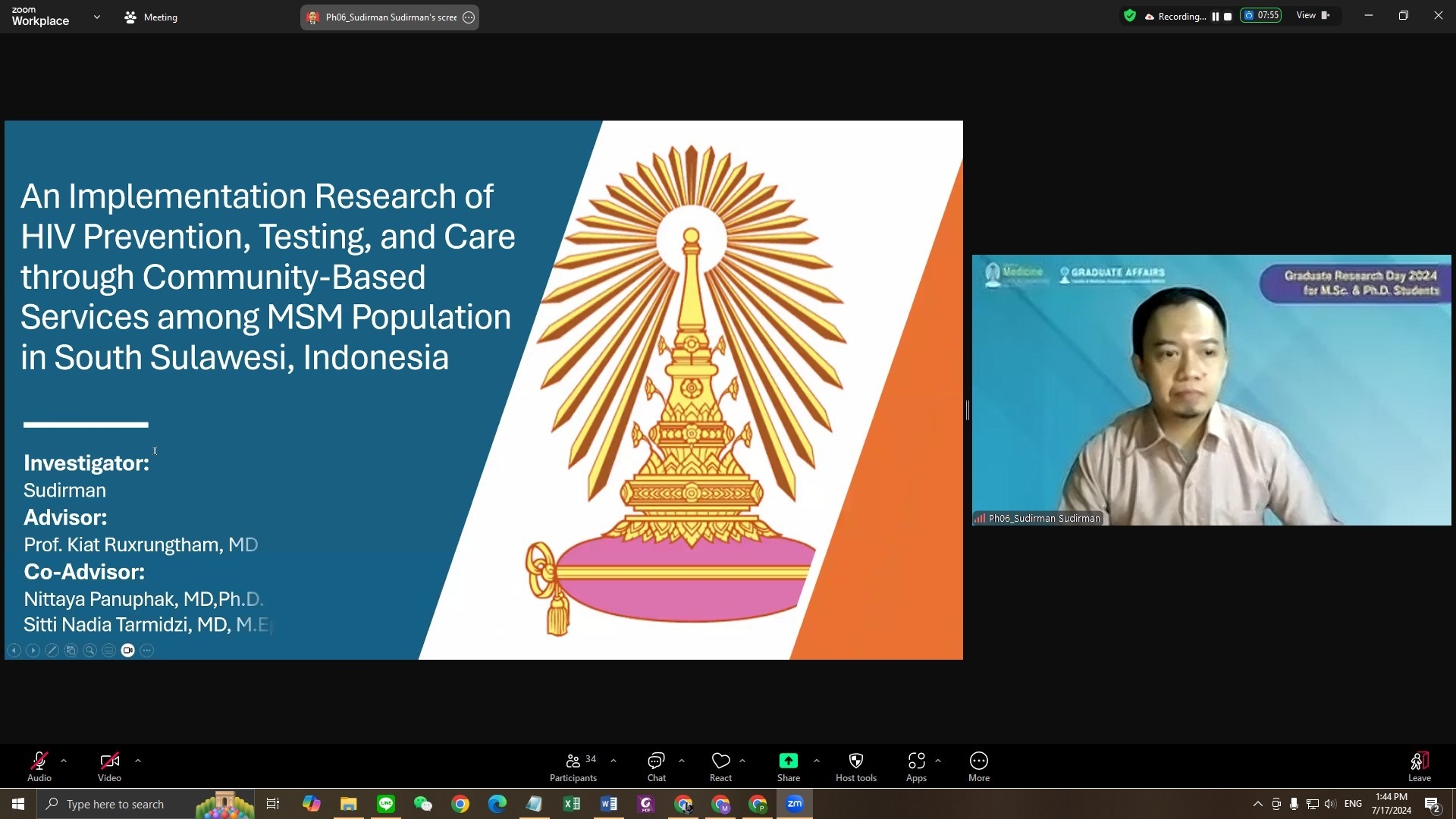Expand audio options arrow
The width and height of the screenshot is (1456, 819).
64,760
